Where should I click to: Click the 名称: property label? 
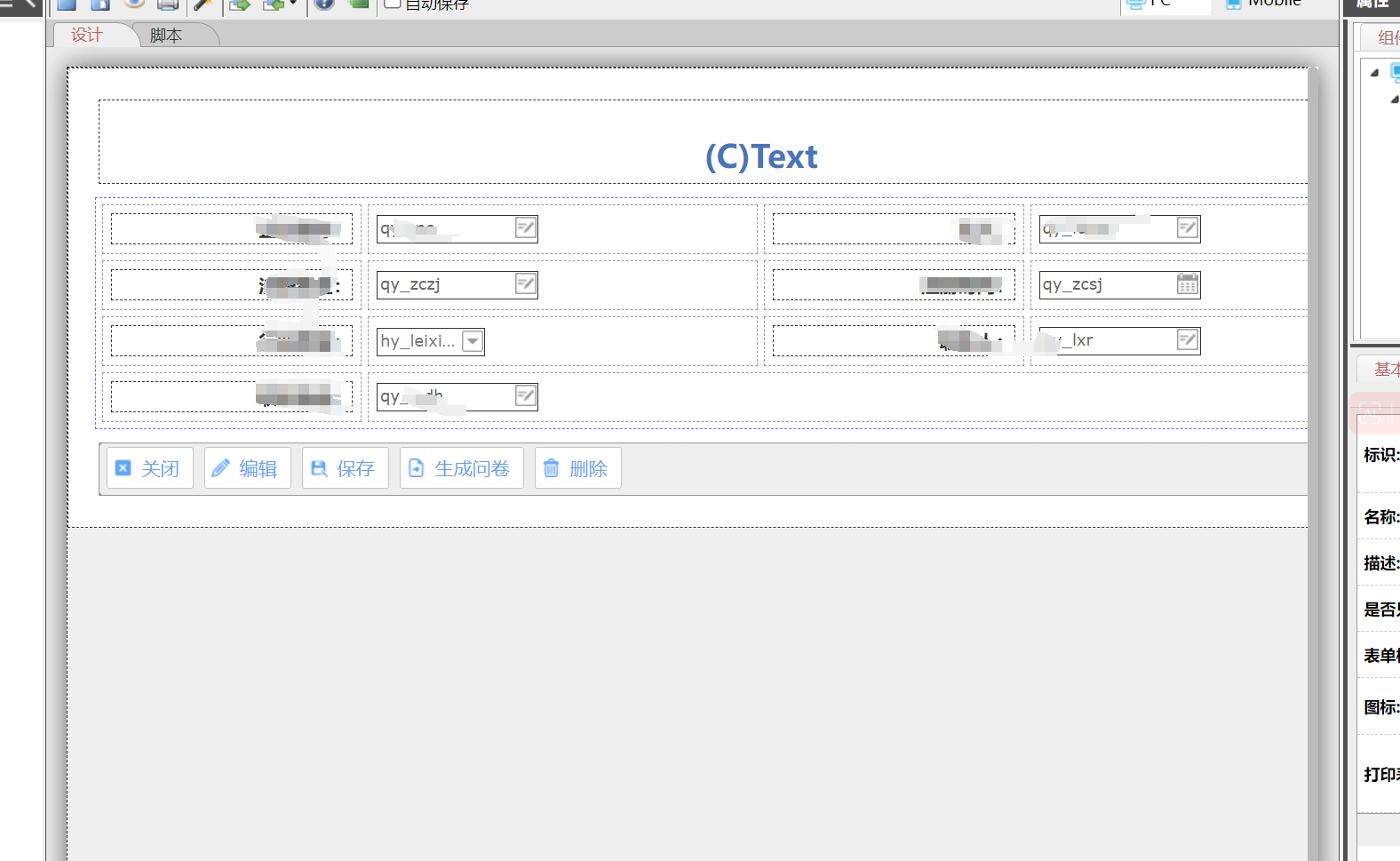pyautogui.click(x=1381, y=517)
